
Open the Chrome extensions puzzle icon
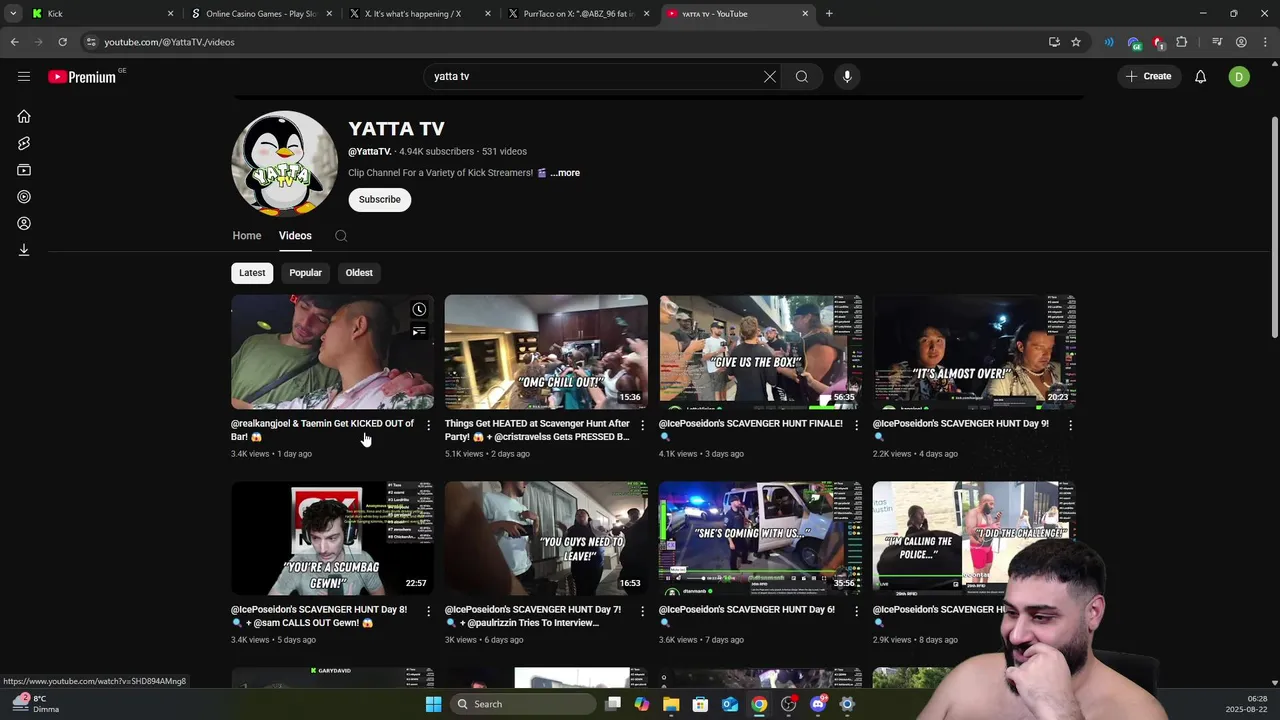point(1182,42)
